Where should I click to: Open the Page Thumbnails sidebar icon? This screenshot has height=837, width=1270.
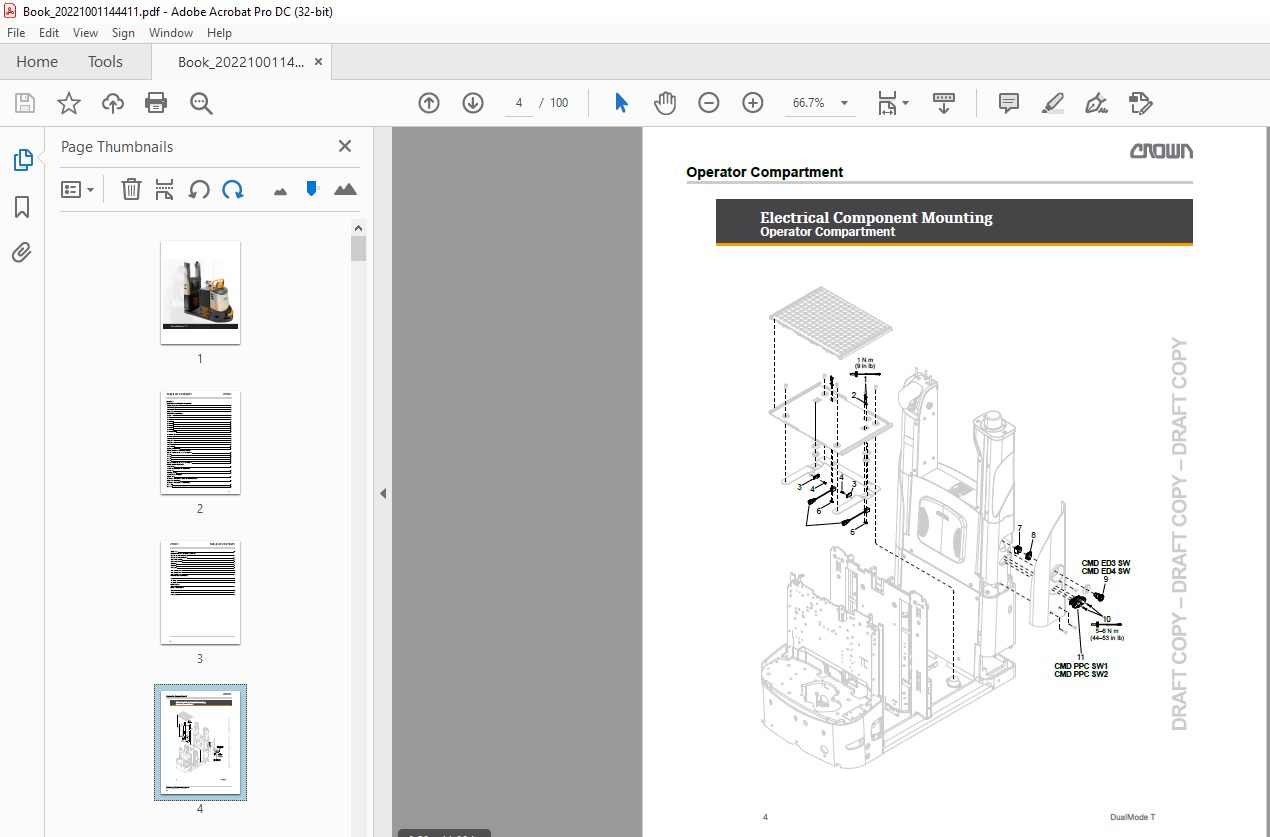coord(22,159)
